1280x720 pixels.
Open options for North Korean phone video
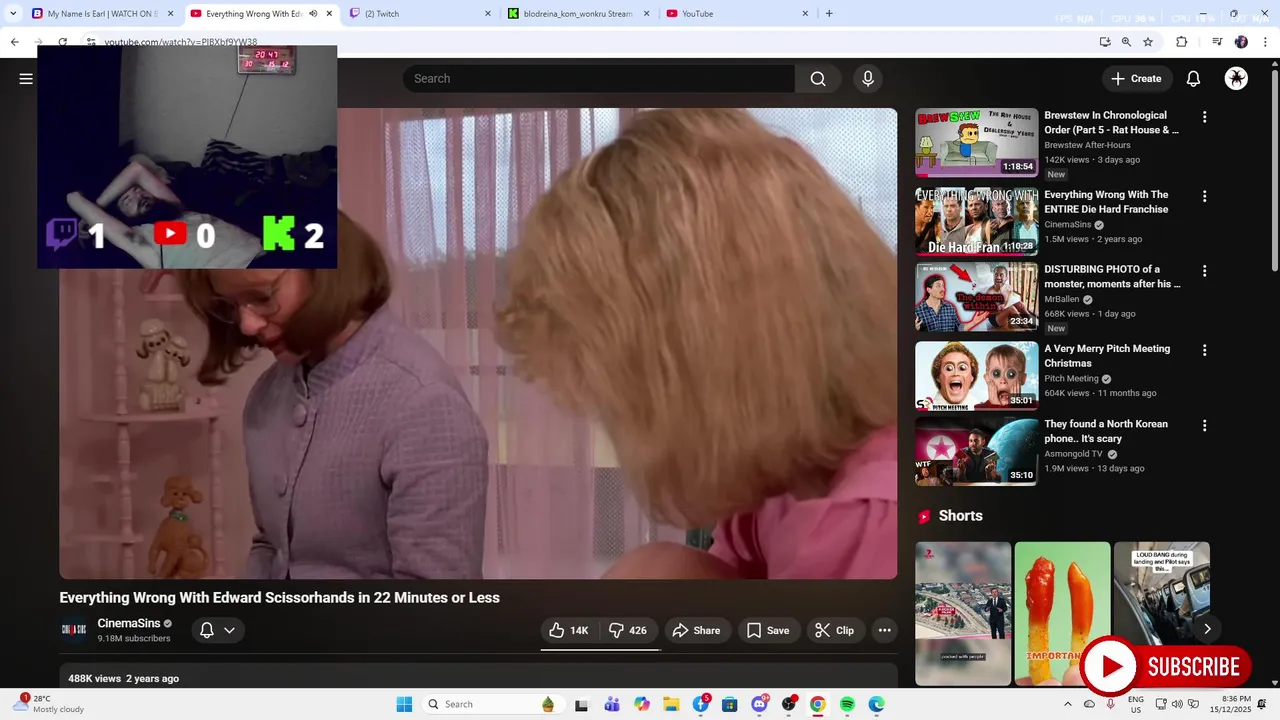1204,425
